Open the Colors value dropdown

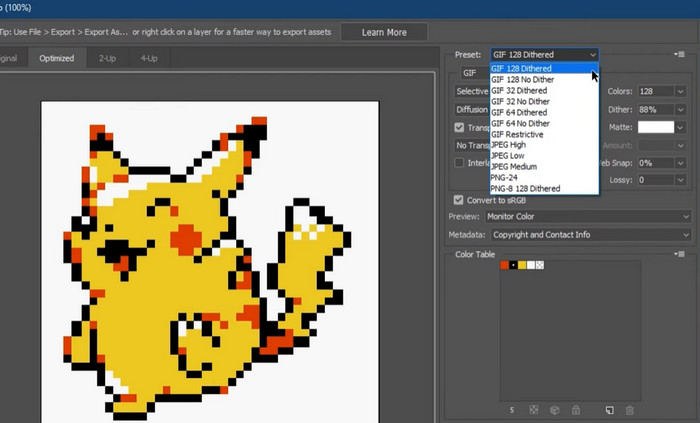pos(680,91)
